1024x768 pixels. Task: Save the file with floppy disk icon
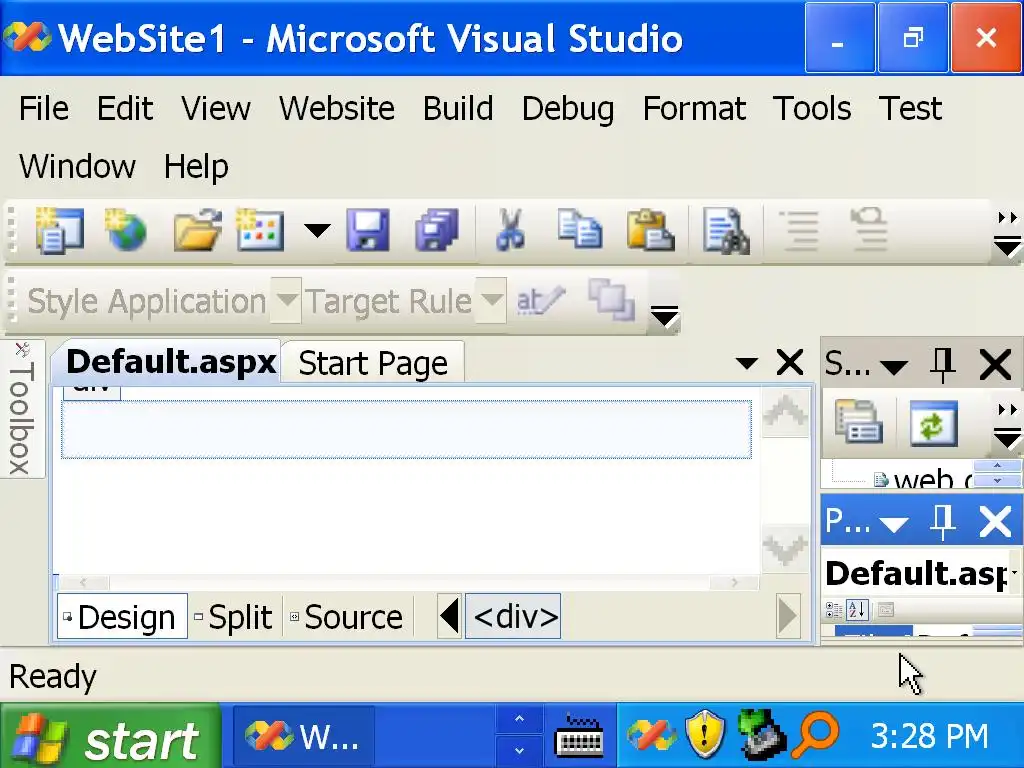[x=368, y=230]
